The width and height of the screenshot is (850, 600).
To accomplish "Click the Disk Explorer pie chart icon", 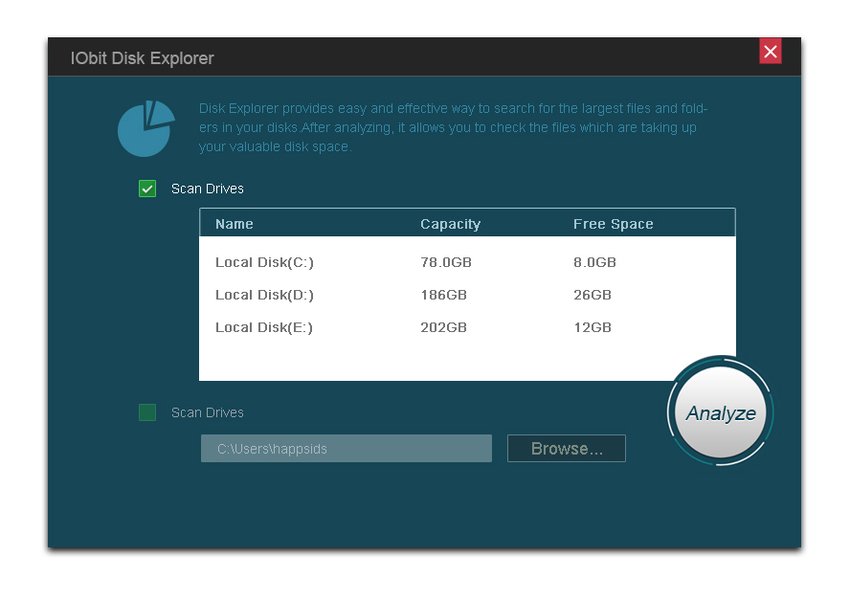I will coord(146,128).
